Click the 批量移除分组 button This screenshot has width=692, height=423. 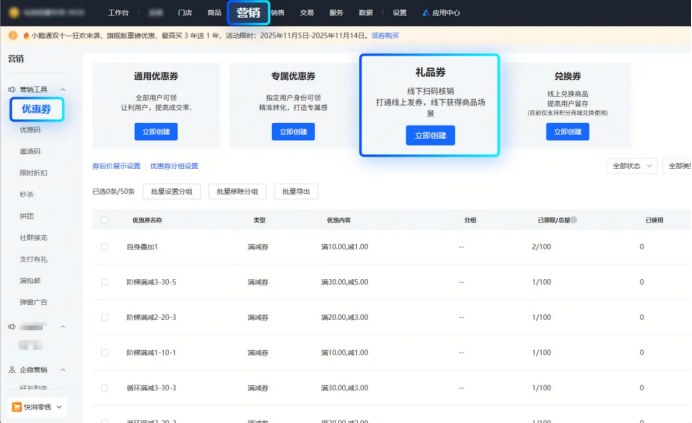pos(237,191)
